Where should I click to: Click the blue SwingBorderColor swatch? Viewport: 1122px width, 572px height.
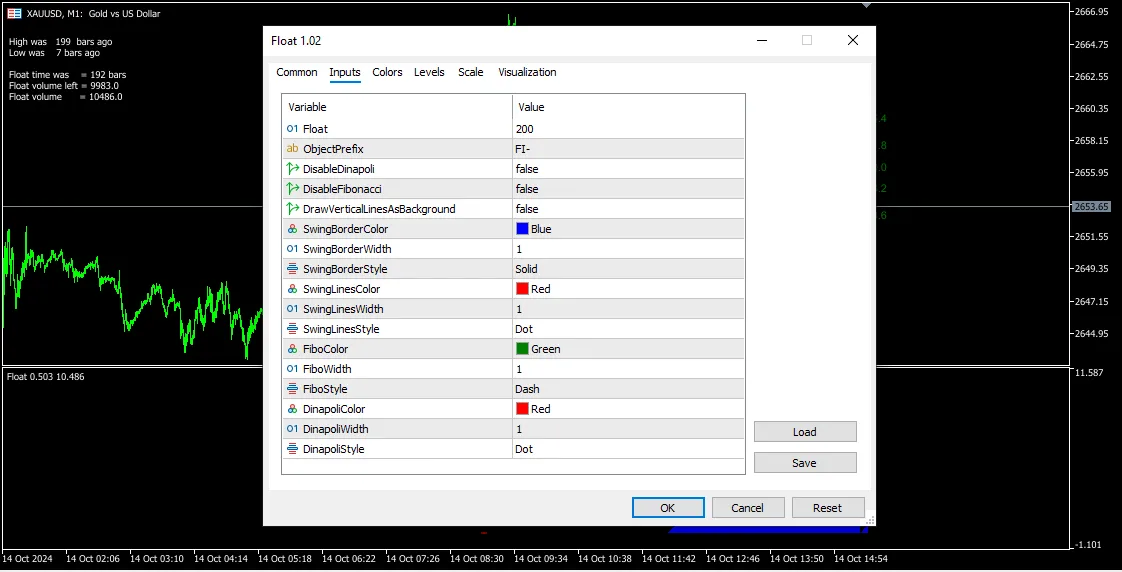coord(522,229)
